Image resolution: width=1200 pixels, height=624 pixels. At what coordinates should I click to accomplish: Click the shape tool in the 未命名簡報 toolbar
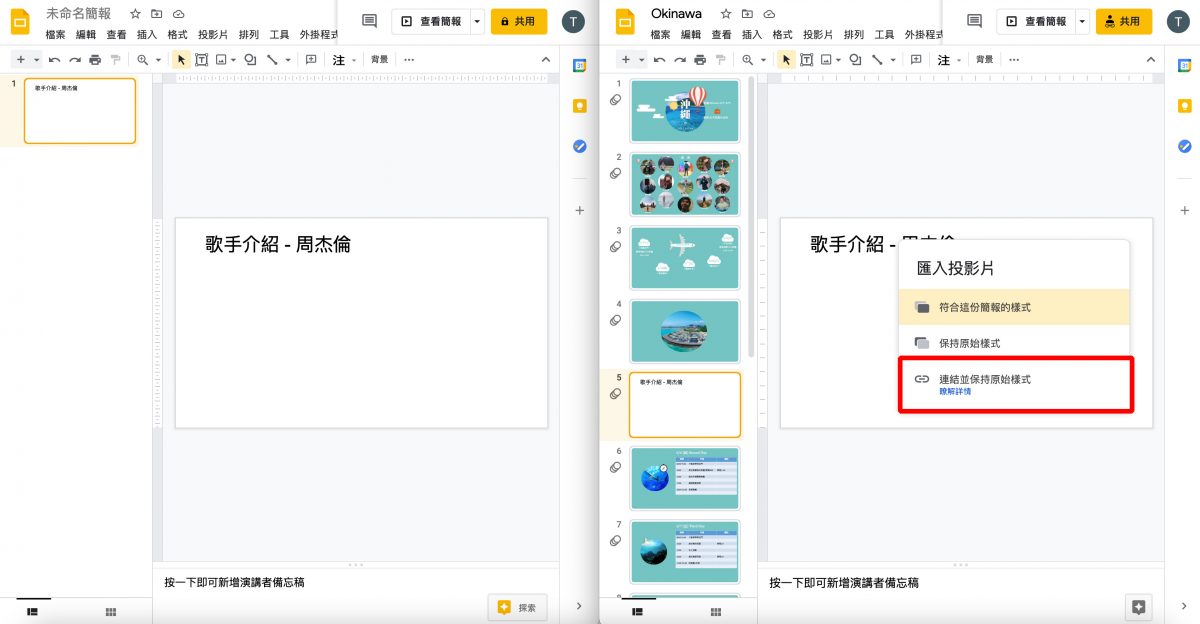click(x=250, y=60)
